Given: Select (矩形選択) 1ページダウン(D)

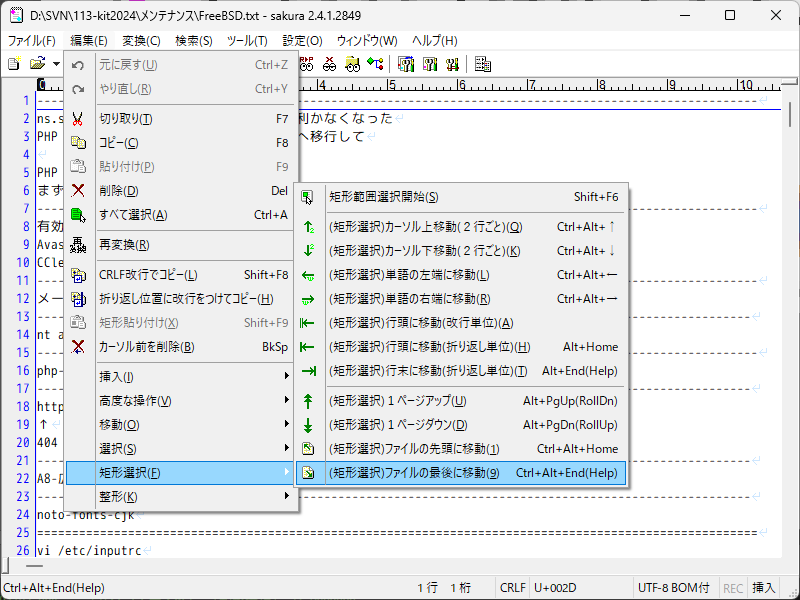Looking at the screenshot, I should pyautogui.click(x=461, y=425).
